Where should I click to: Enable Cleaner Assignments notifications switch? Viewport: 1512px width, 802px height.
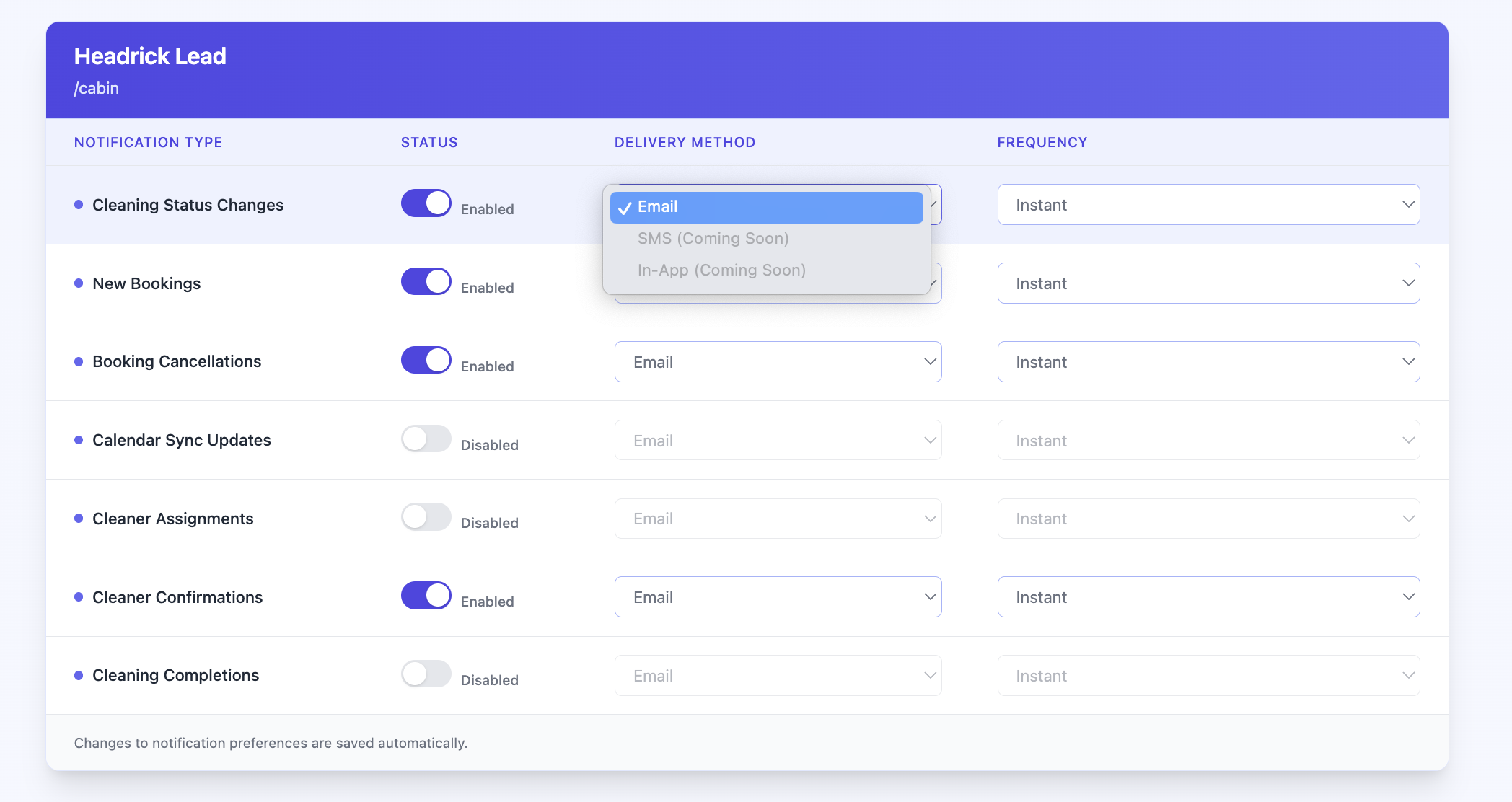point(426,517)
